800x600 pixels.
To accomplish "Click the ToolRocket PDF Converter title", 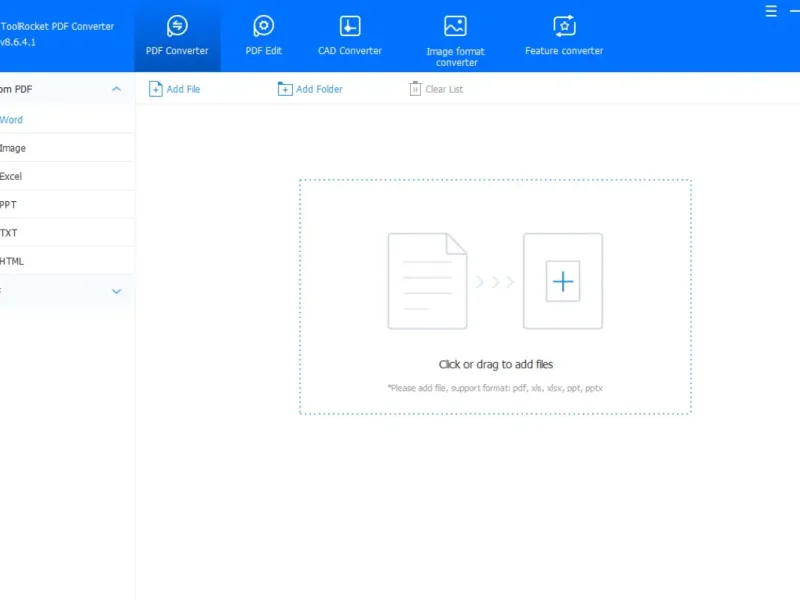I will (x=57, y=27).
